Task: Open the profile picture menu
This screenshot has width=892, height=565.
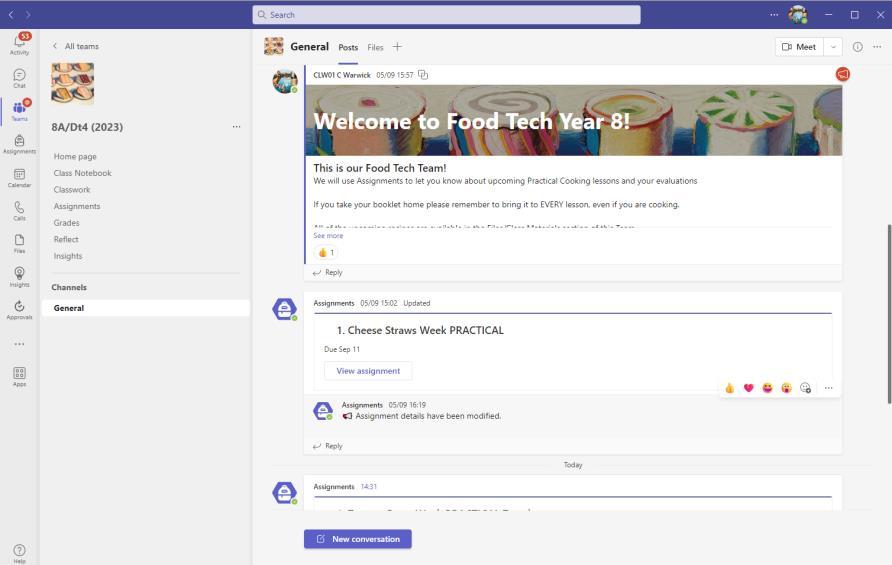Action: (798, 14)
